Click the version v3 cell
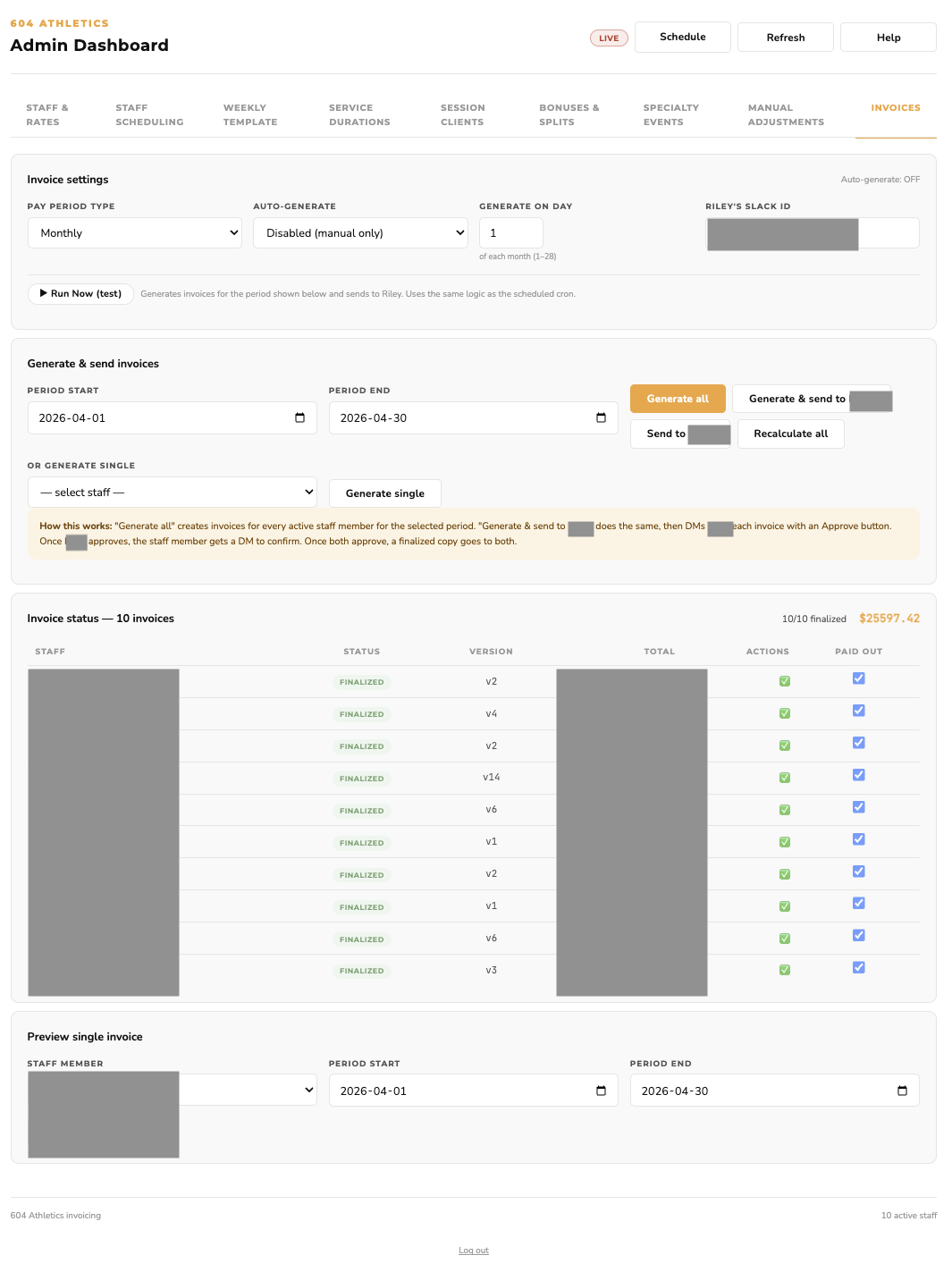The height and width of the screenshot is (1272, 952). (492, 970)
